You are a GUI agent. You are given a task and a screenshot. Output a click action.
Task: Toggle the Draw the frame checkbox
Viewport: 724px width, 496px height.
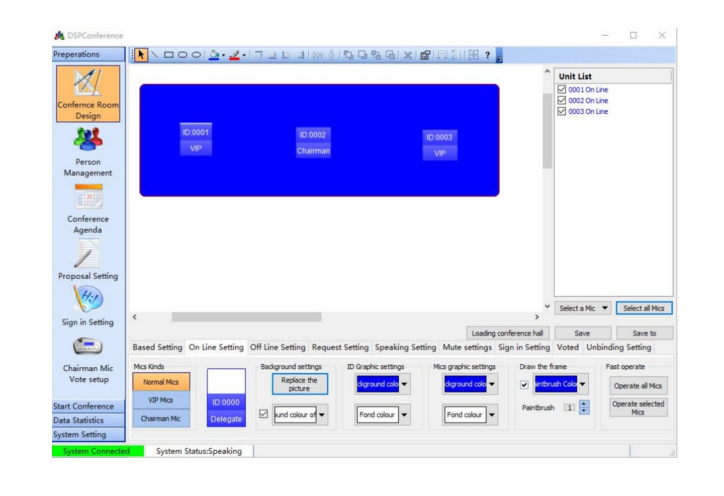[x=524, y=386]
